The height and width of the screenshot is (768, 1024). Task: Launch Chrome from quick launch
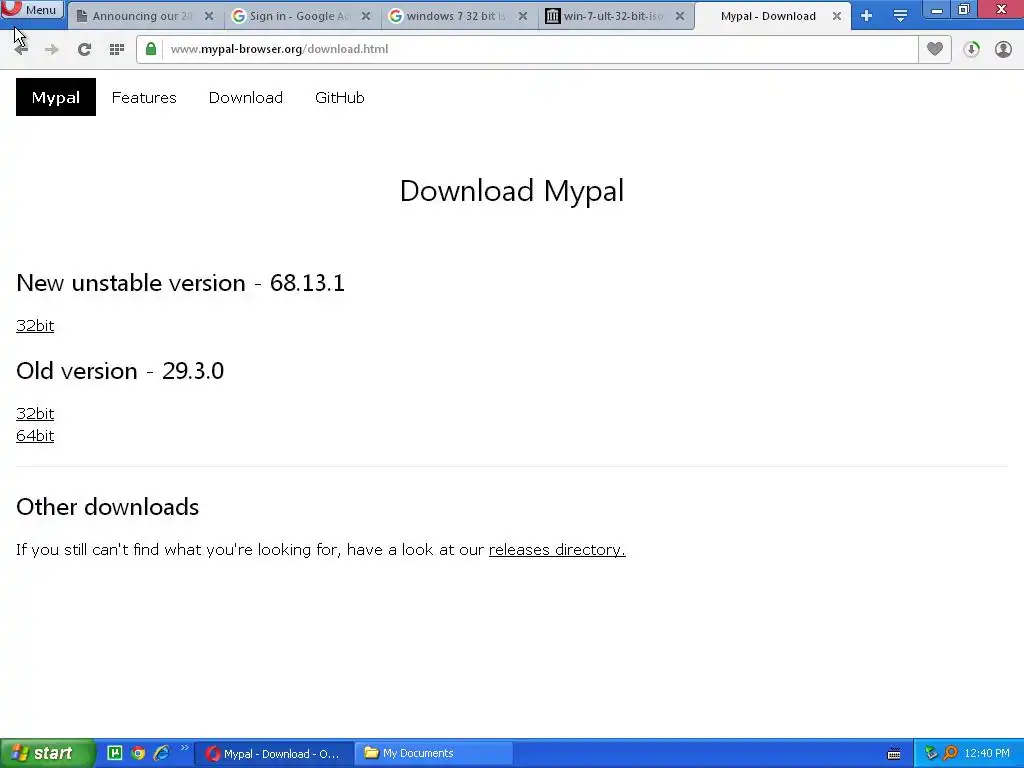138,753
